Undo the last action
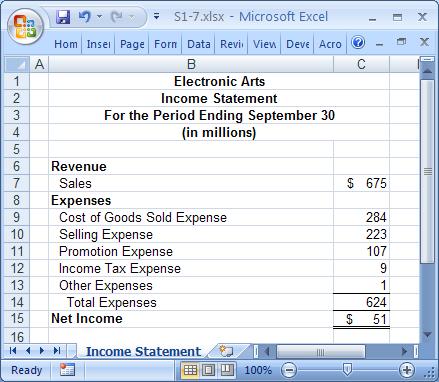 85,16
